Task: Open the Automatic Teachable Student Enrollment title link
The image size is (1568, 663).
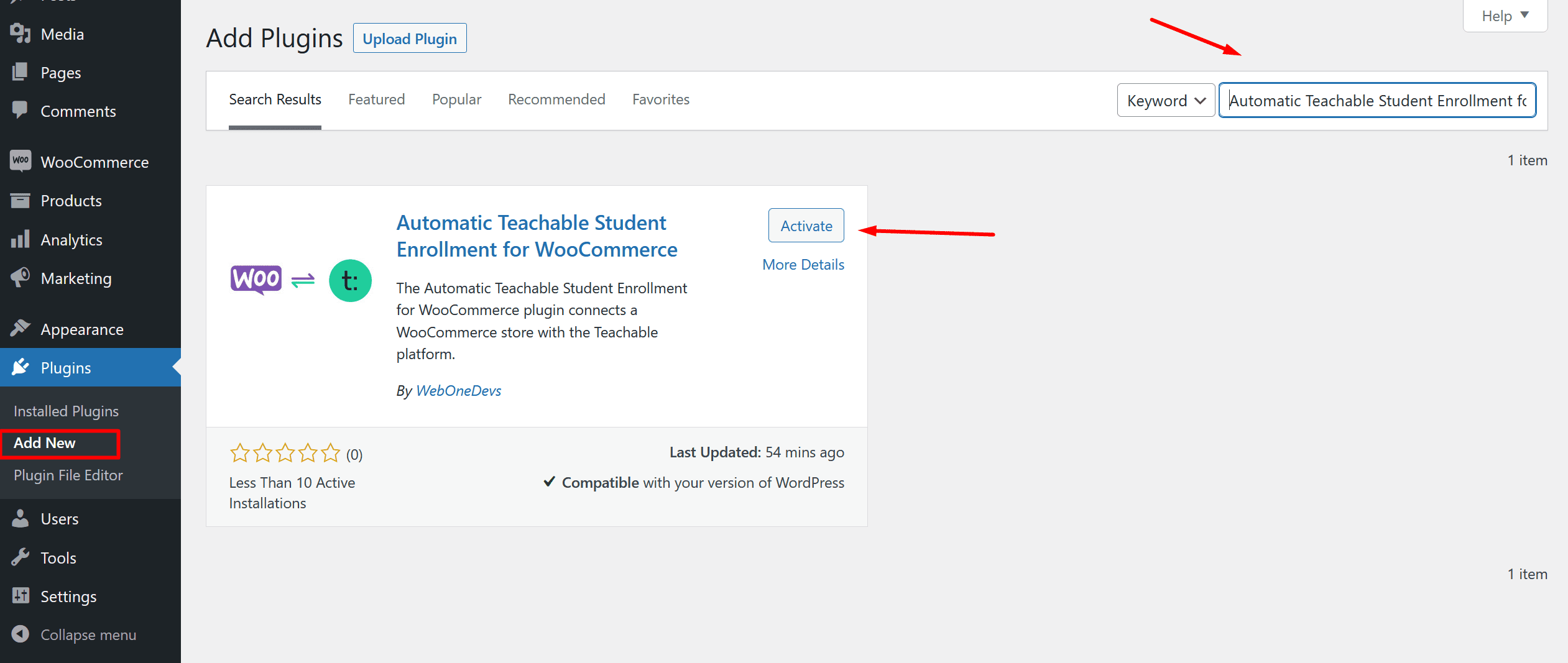Action: pos(537,236)
